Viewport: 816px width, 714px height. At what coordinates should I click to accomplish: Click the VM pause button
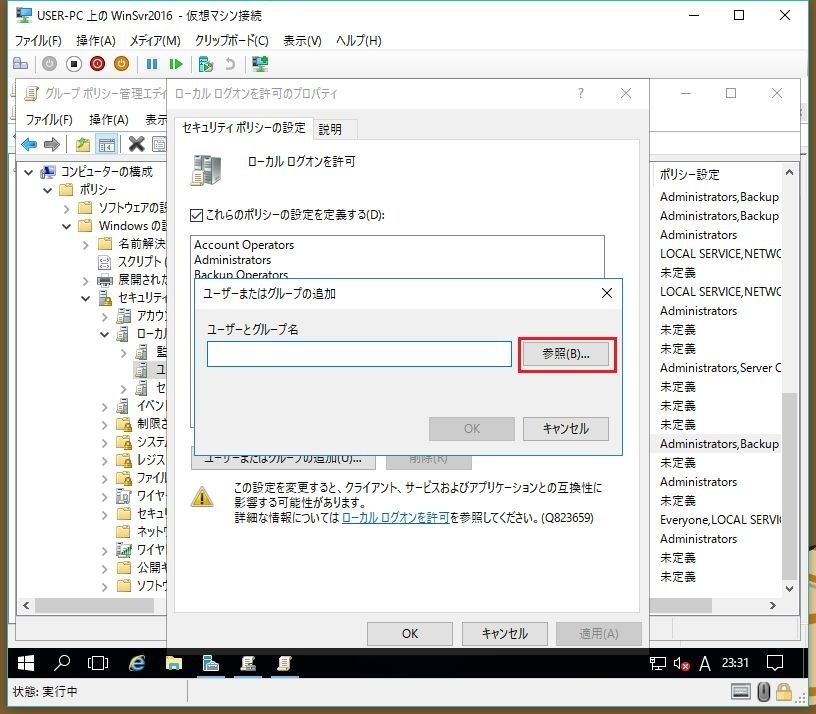click(x=152, y=64)
